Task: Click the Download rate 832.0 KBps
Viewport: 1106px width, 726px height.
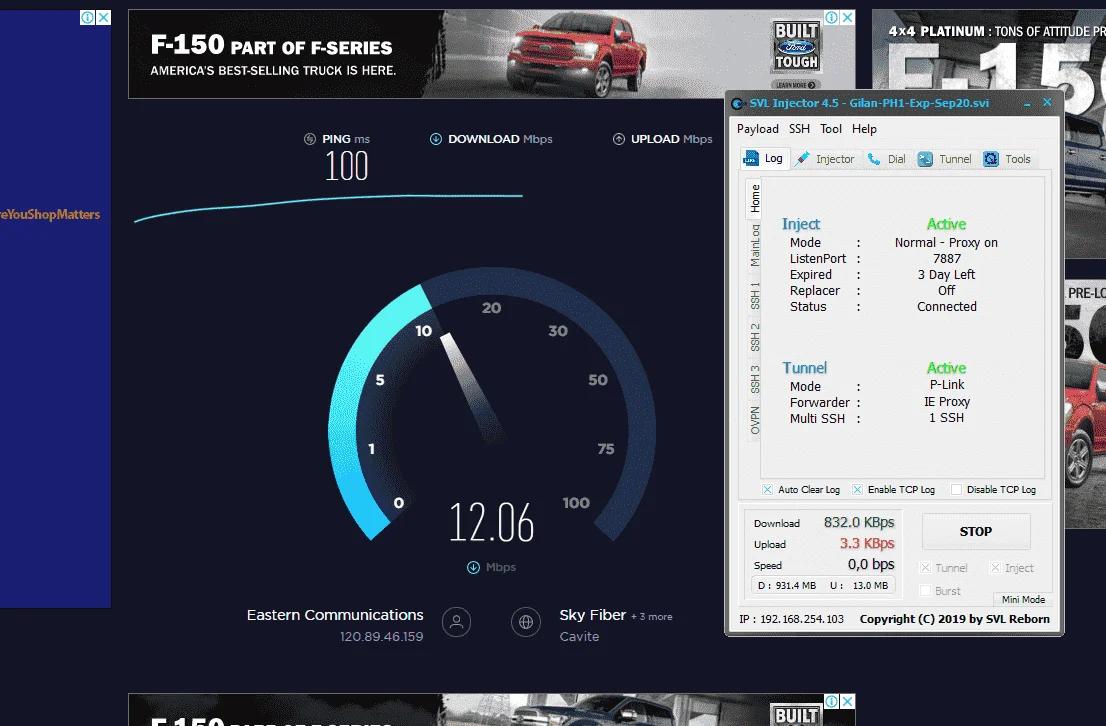Action: click(x=858, y=523)
